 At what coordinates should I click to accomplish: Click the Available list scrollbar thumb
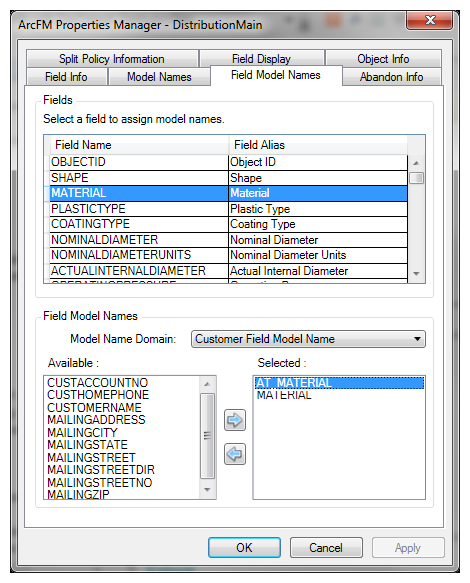207,436
